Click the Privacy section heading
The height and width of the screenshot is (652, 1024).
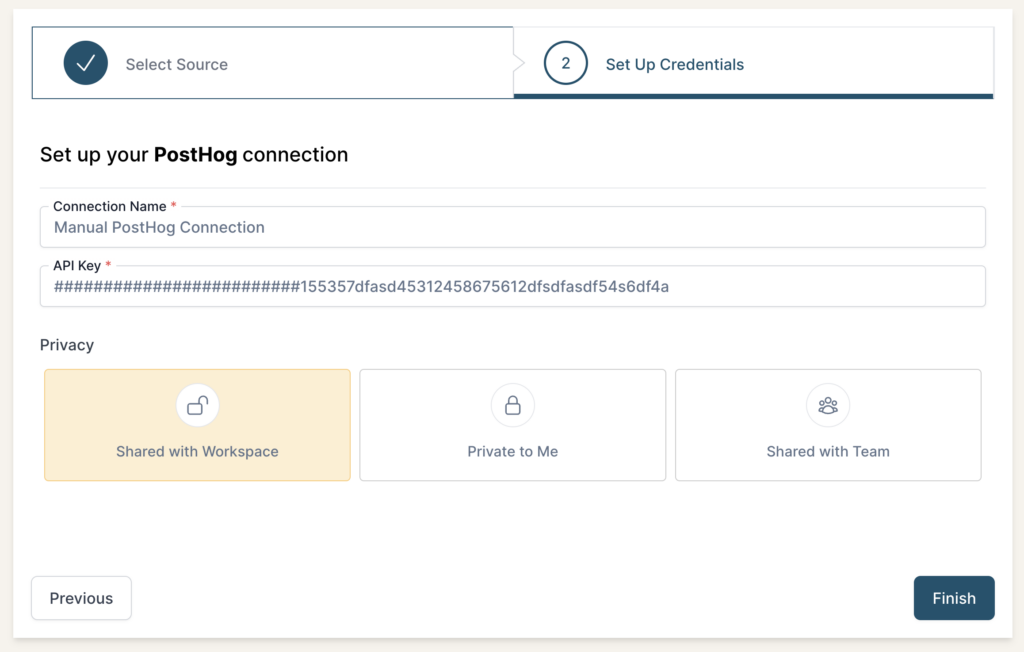pos(67,345)
